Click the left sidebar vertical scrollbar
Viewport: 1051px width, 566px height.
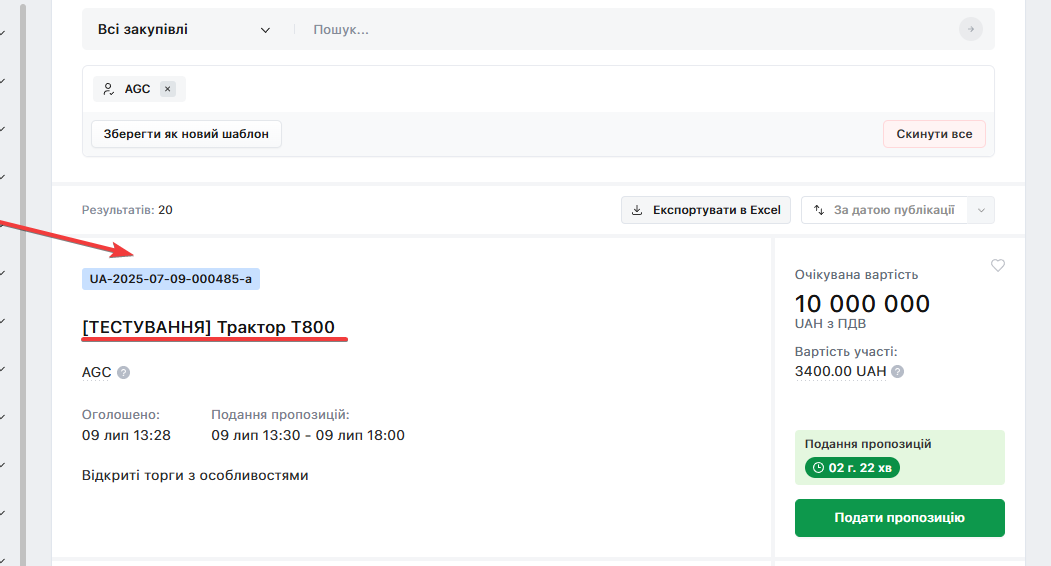point(23,280)
